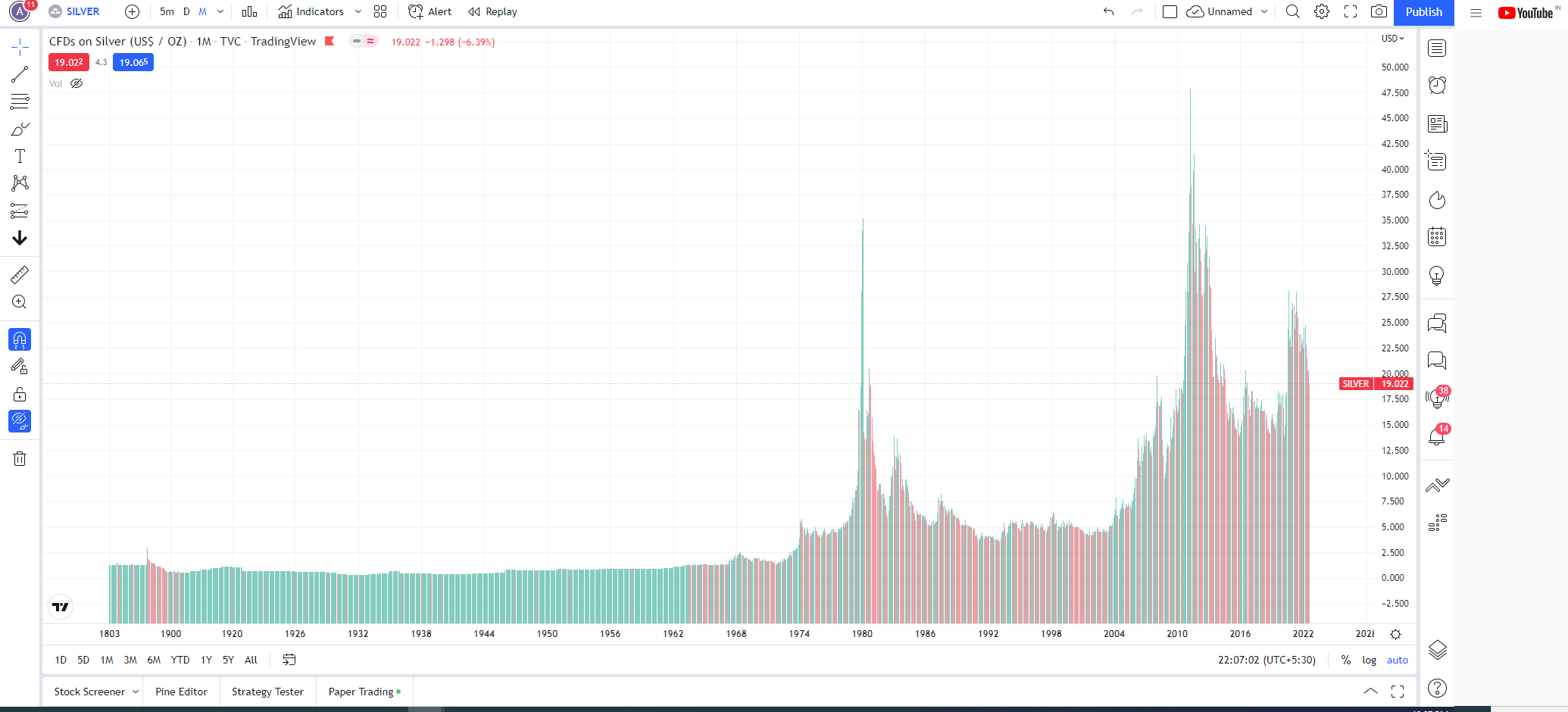Take a chart snapshot with camera icon
This screenshot has width=1568, height=712.
(x=1379, y=11)
